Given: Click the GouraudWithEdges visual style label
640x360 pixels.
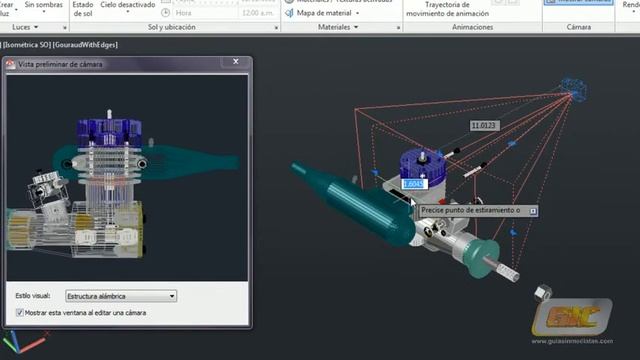Looking at the screenshot, I should pos(85,44).
